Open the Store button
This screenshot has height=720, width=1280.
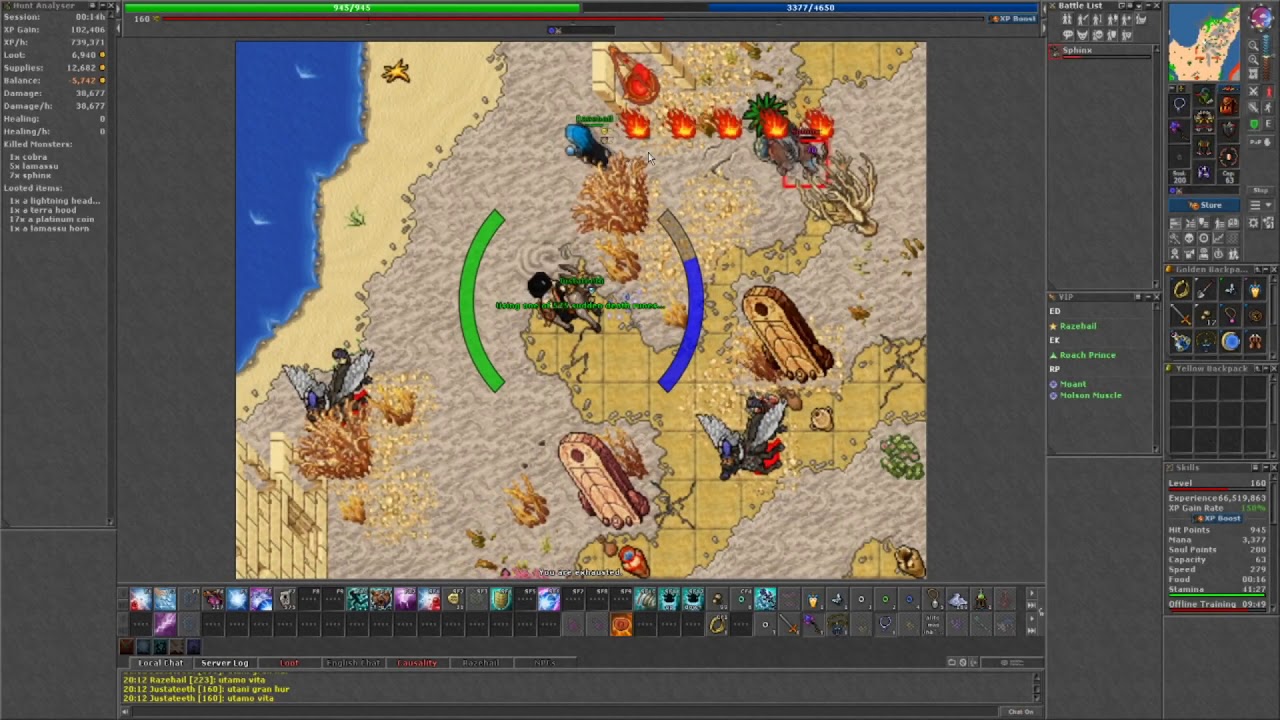tap(1204, 205)
